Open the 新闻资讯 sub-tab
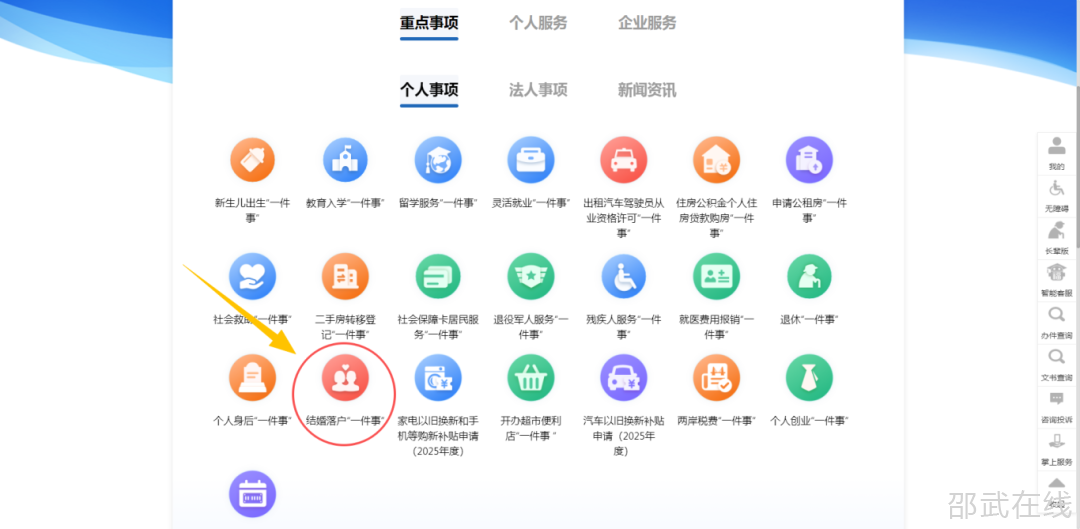 coord(647,90)
